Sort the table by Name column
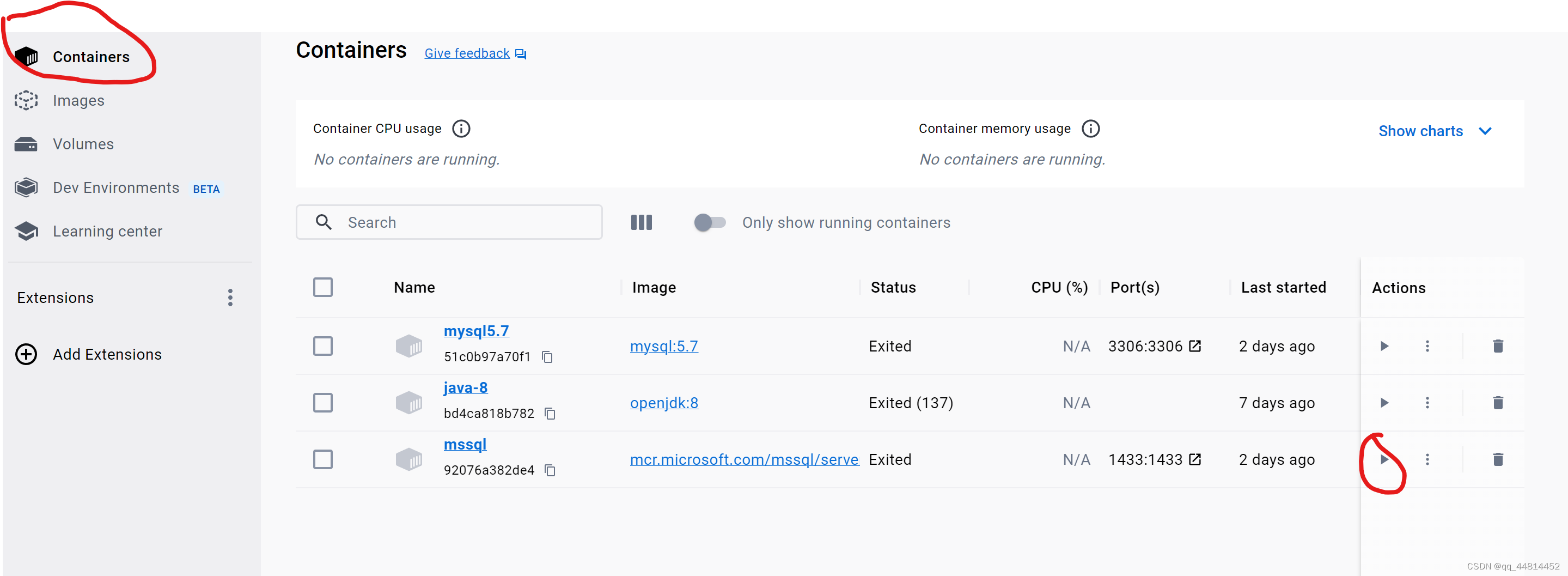Viewport: 1568px width, 576px height. click(414, 287)
